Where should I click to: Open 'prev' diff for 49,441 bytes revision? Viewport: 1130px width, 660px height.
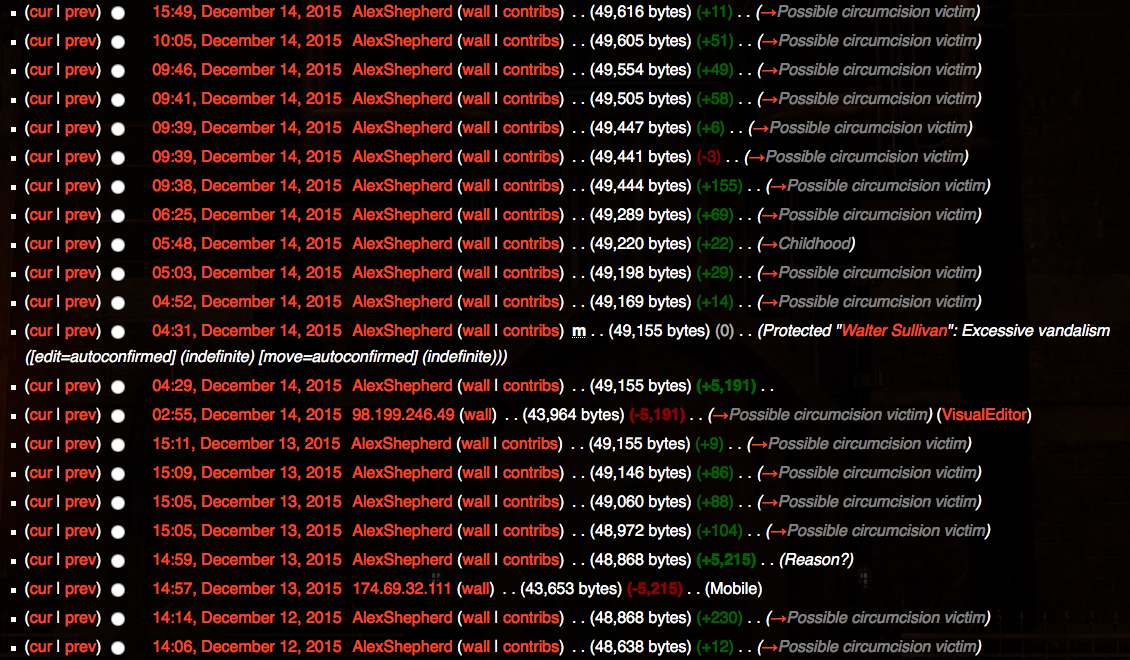click(x=80, y=157)
